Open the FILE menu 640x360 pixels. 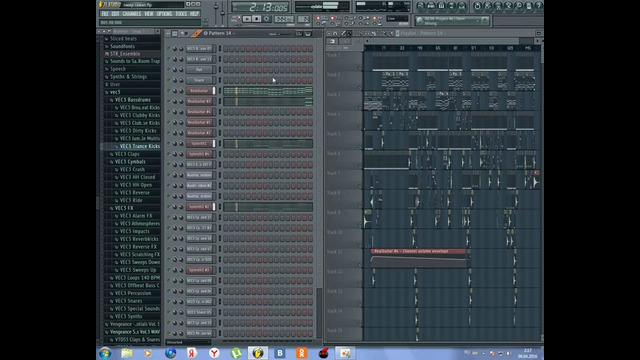pos(105,14)
